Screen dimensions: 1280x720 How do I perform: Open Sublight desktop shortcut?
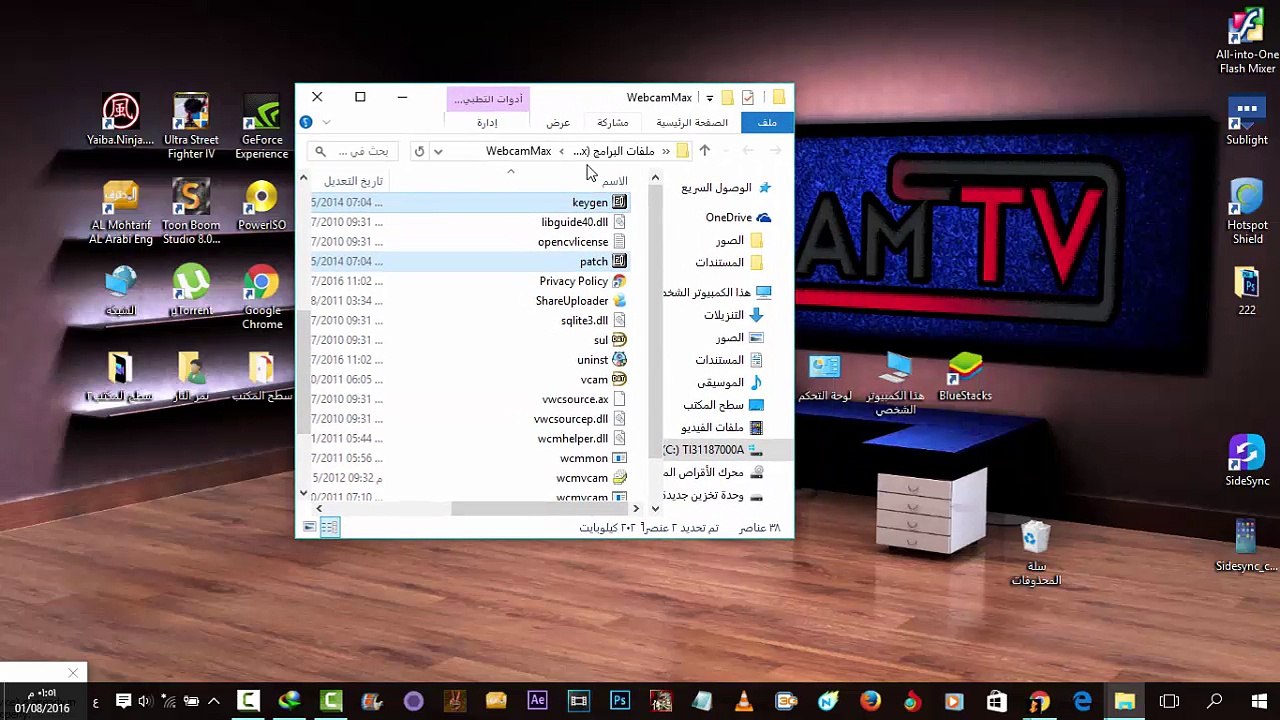1247,121
